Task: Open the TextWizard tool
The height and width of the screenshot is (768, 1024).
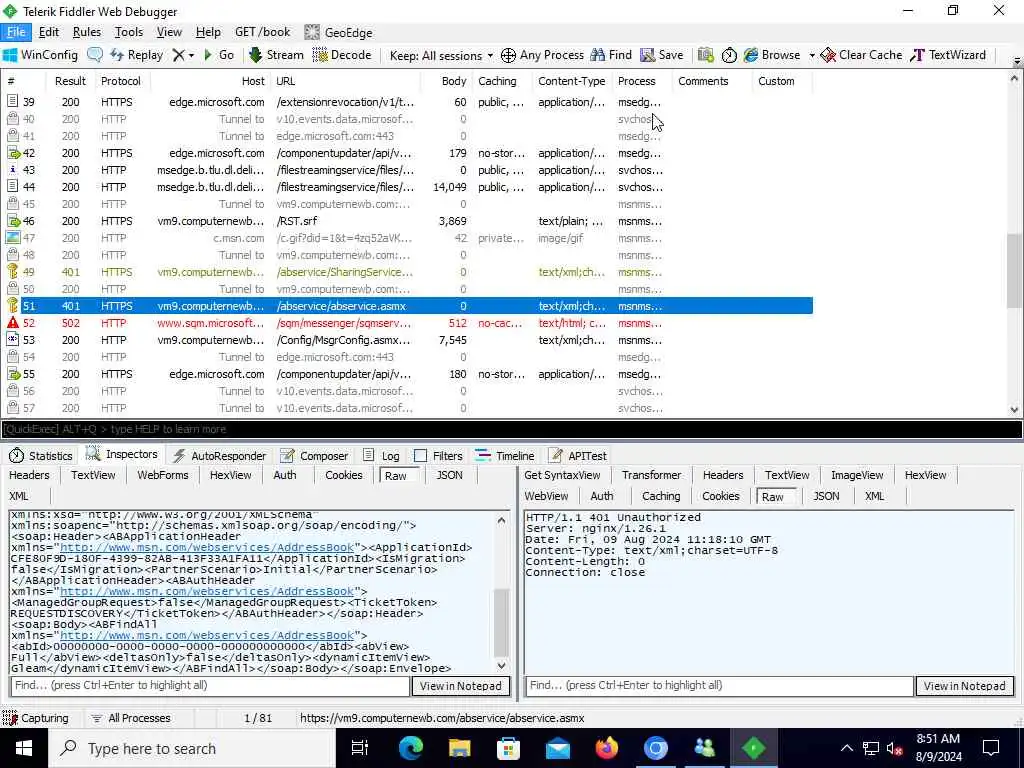Action: pos(948,55)
